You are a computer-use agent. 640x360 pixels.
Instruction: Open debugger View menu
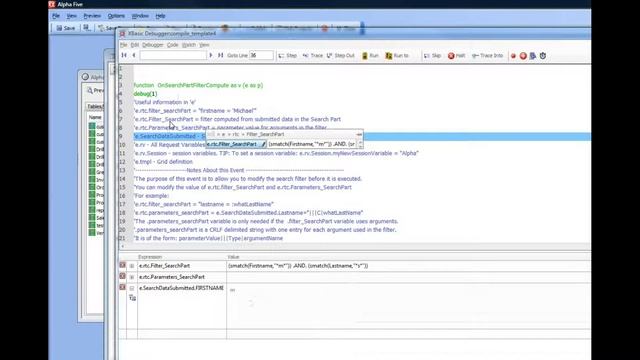click(204, 45)
